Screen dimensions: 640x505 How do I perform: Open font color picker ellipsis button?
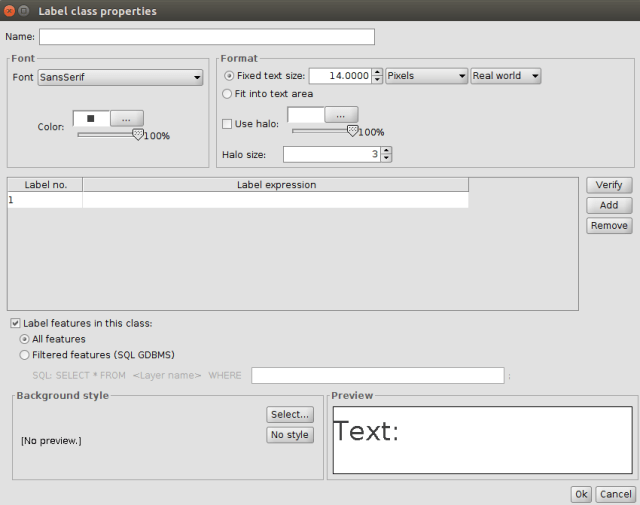click(126, 118)
